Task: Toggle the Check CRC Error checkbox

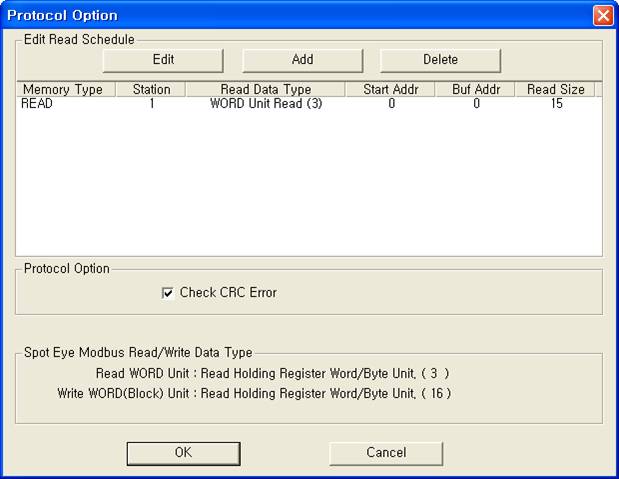Action: (168, 293)
